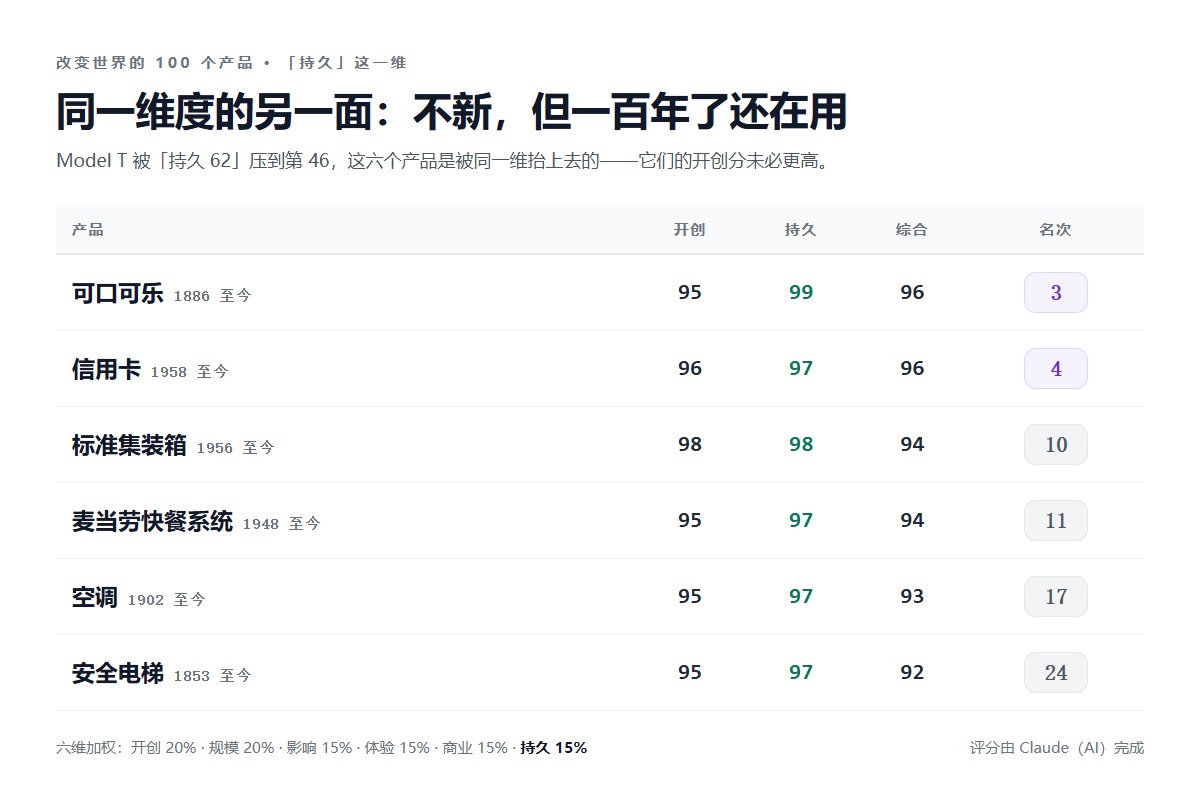
Task: Click 麦当劳快餐系统's 综合 score 94
Action: (912, 521)
